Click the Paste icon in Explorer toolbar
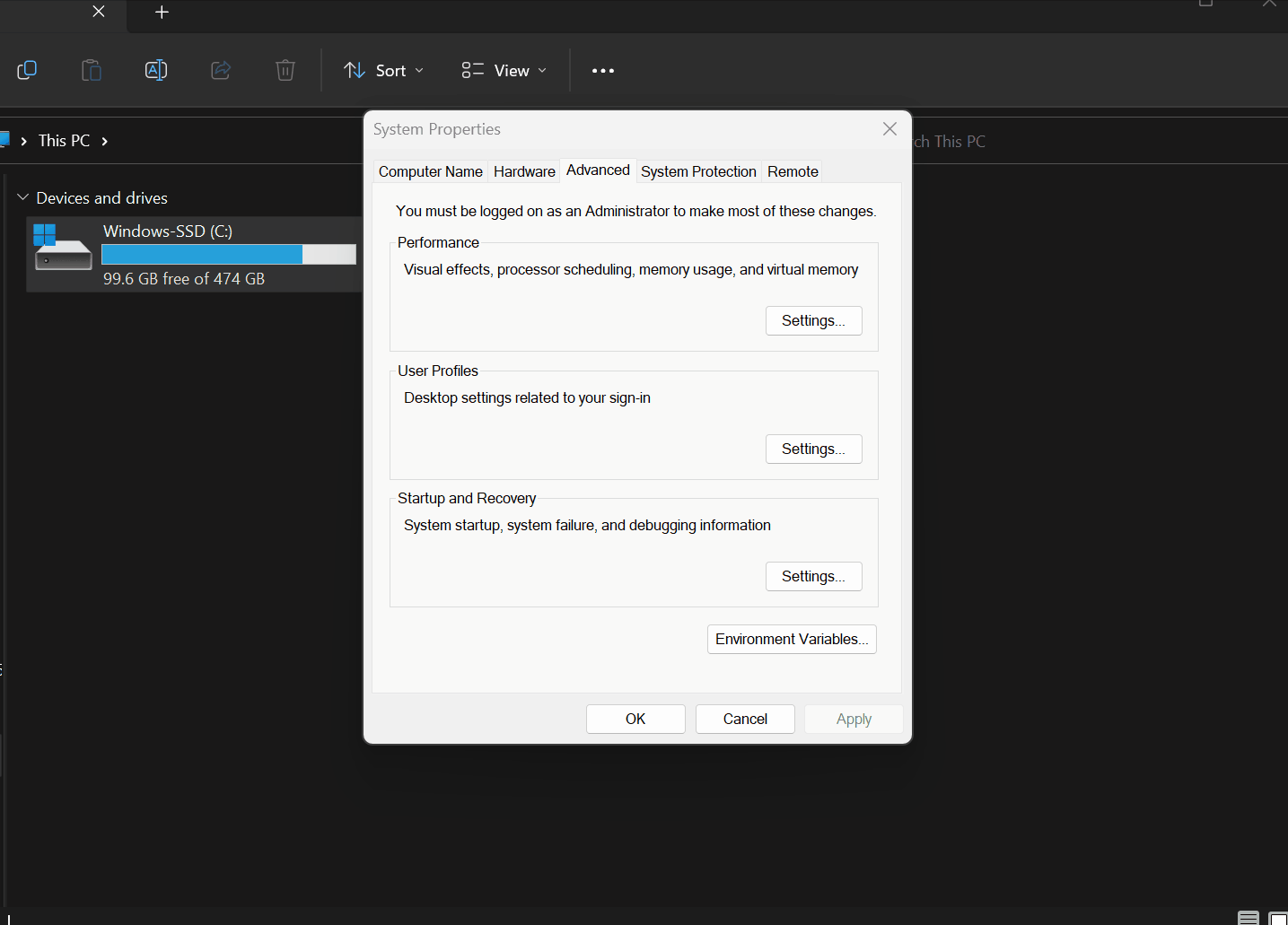This screenshot has height=925, width=1288. [92, 70]
